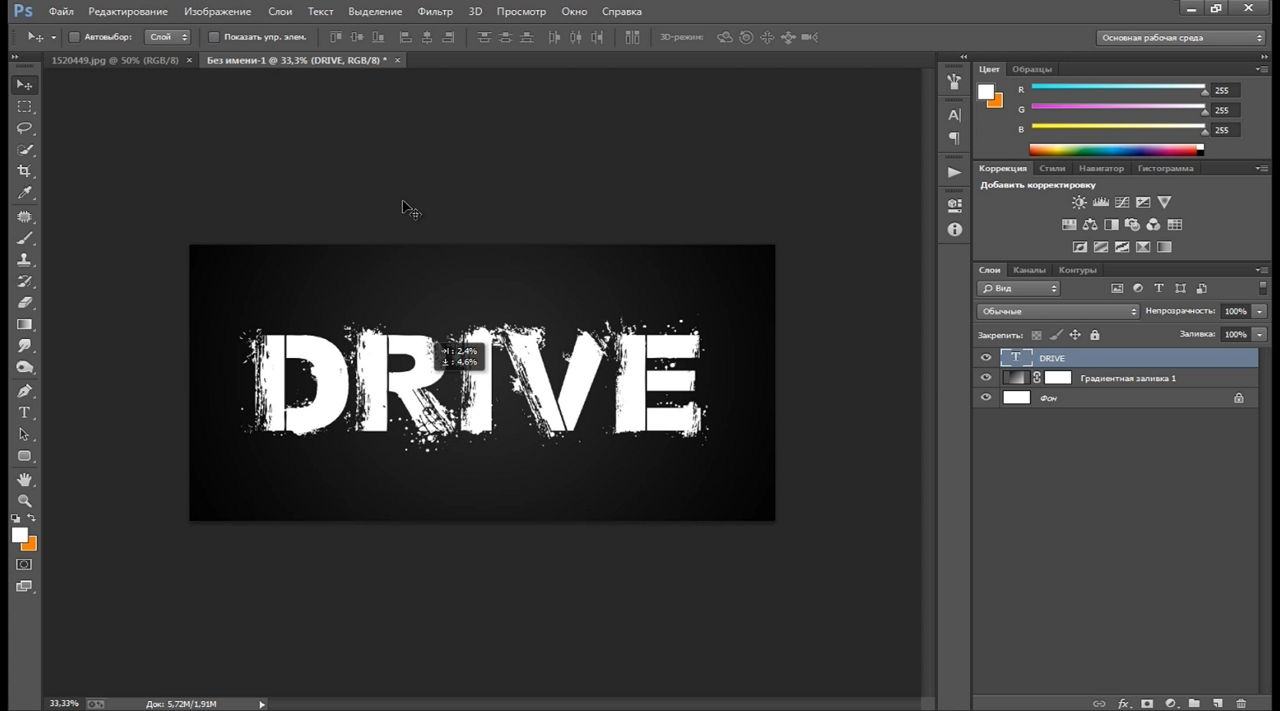The height and width of the screenshot is (711, 1280).
Task: Click the R channel slider
Action: click(x=1118, y=89)
